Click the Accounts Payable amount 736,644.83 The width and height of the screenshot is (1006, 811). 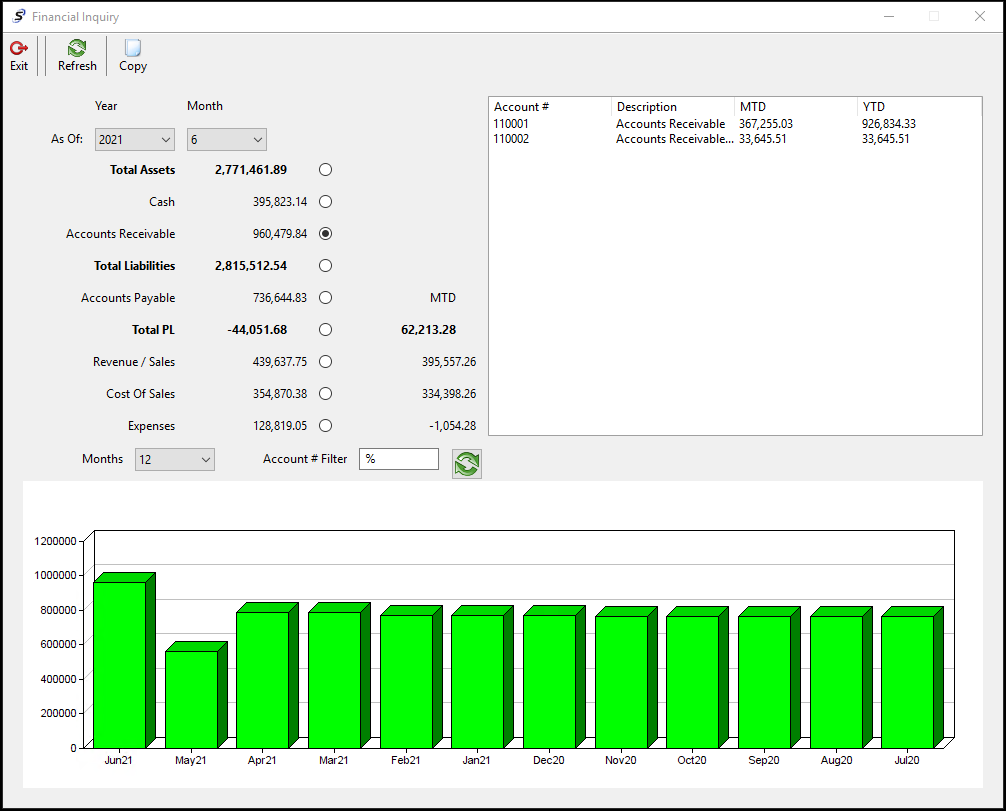(x=280, y=298)
